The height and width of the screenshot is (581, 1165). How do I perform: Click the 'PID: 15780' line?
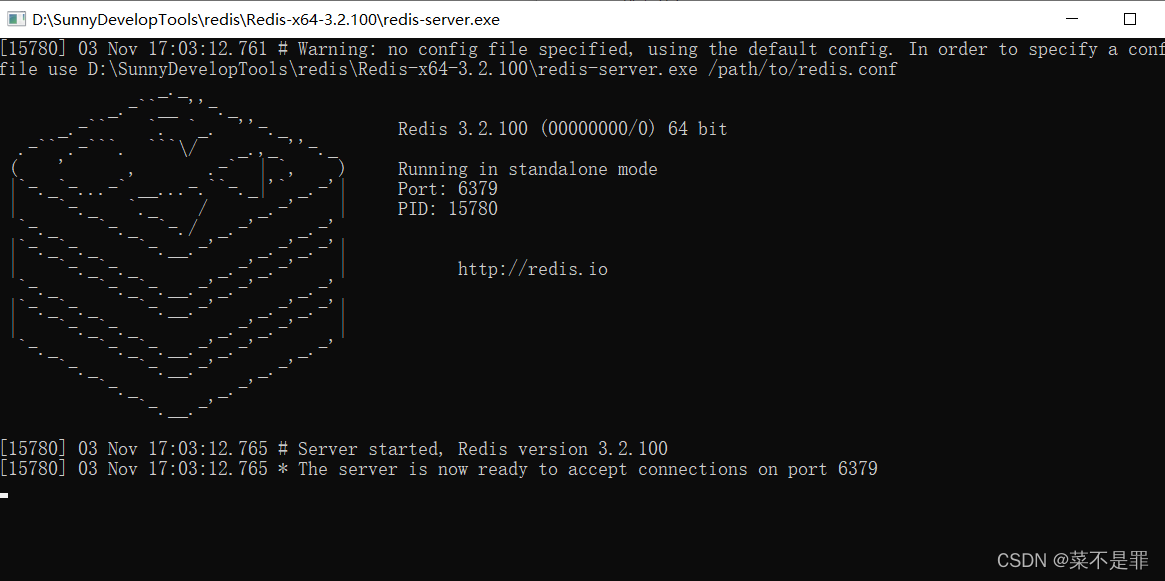pyautogui.click(x=447, y=210)
